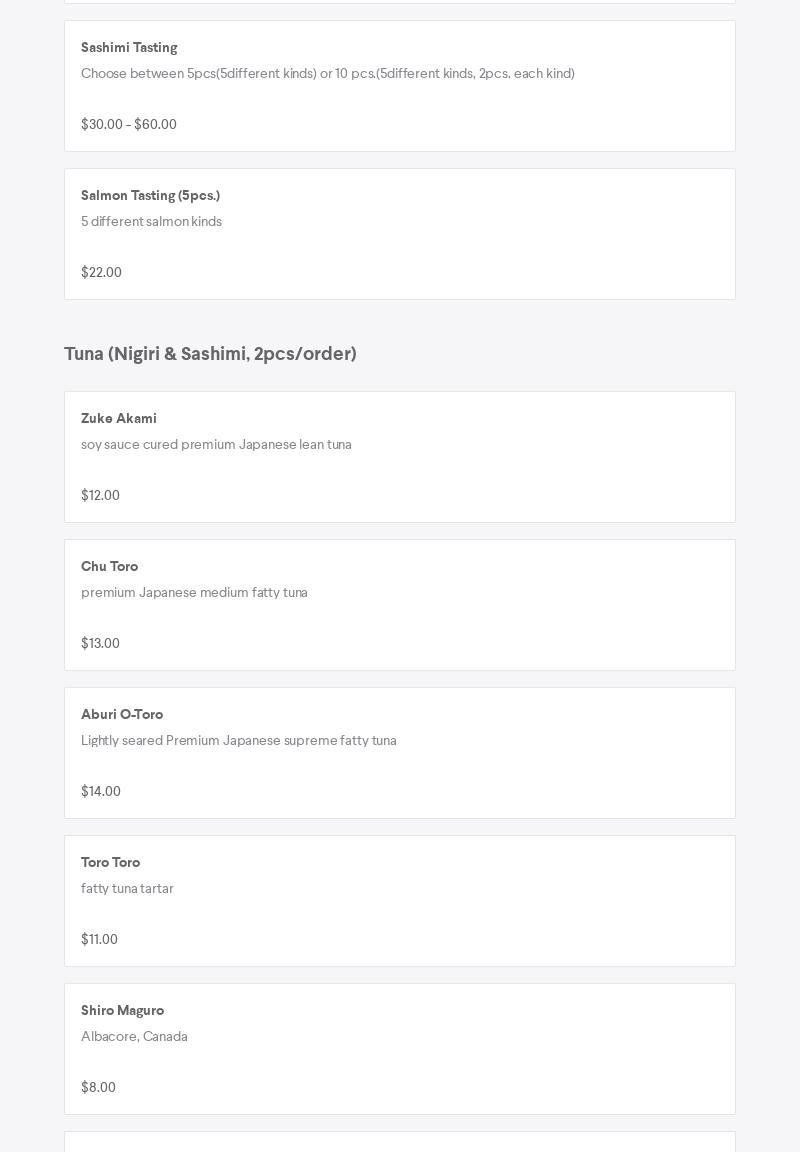Click the '5 different salmon kinds' description

[x=151, y=222]
